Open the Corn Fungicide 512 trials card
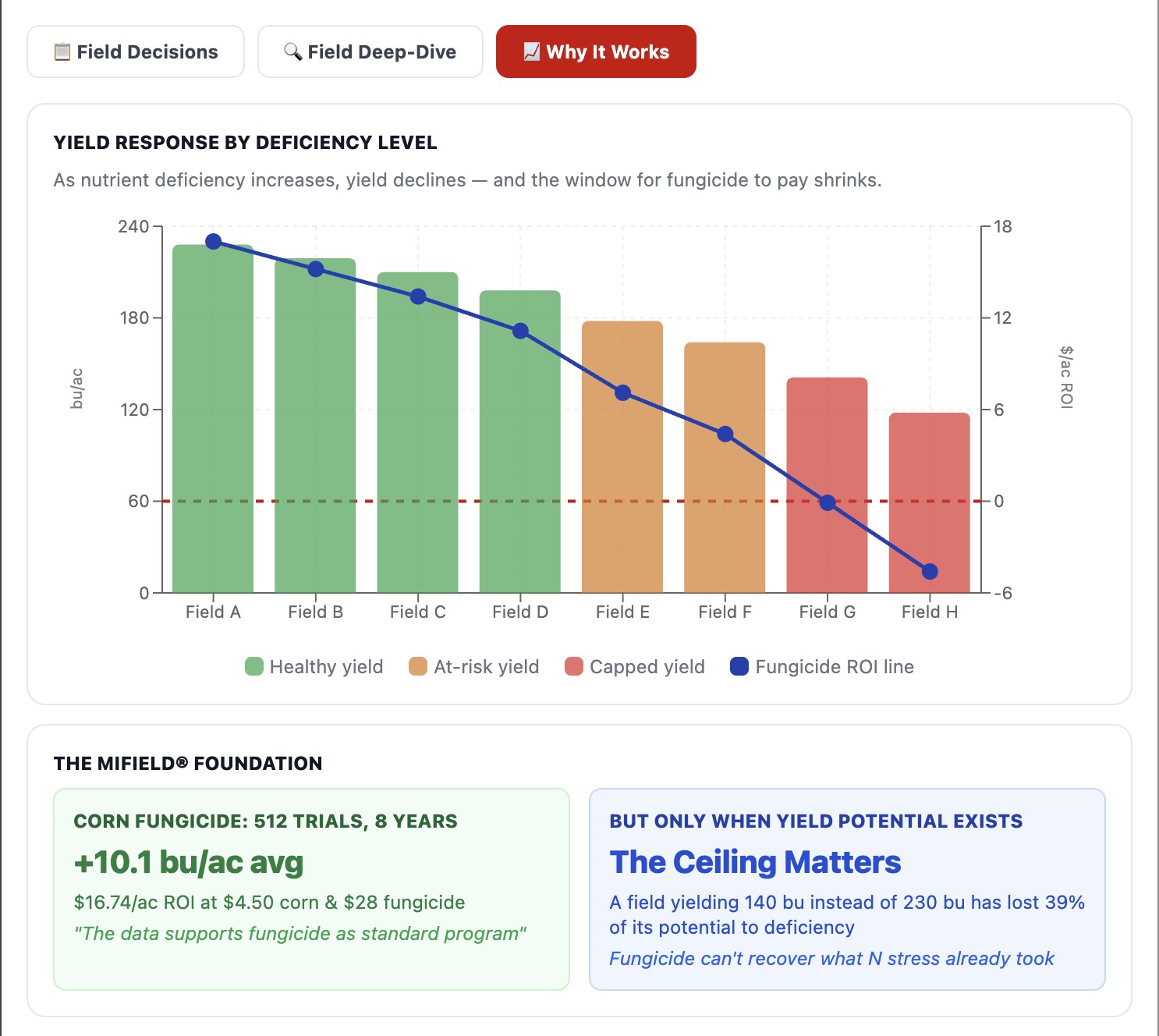 click(x=311, y=889)
